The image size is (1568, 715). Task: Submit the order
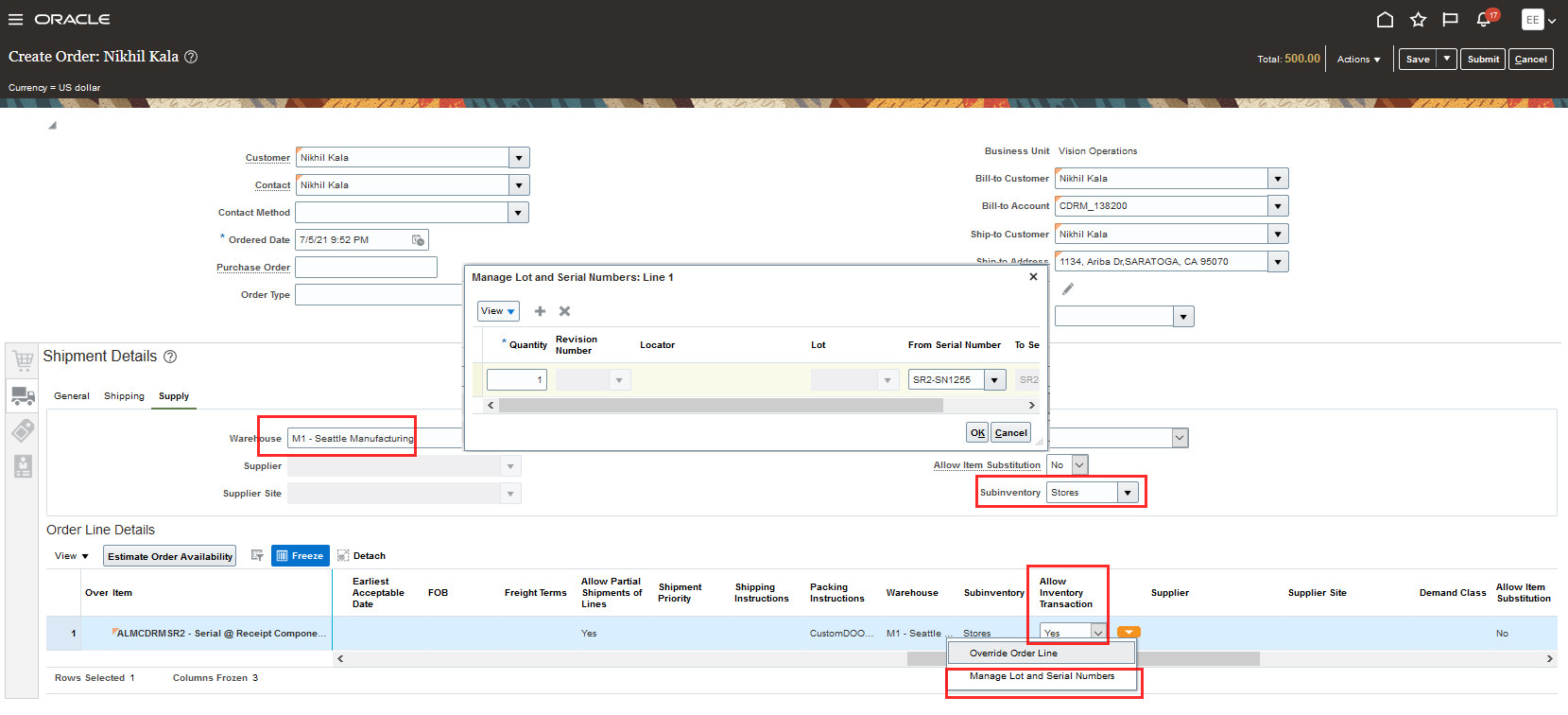pos(1483,59)
